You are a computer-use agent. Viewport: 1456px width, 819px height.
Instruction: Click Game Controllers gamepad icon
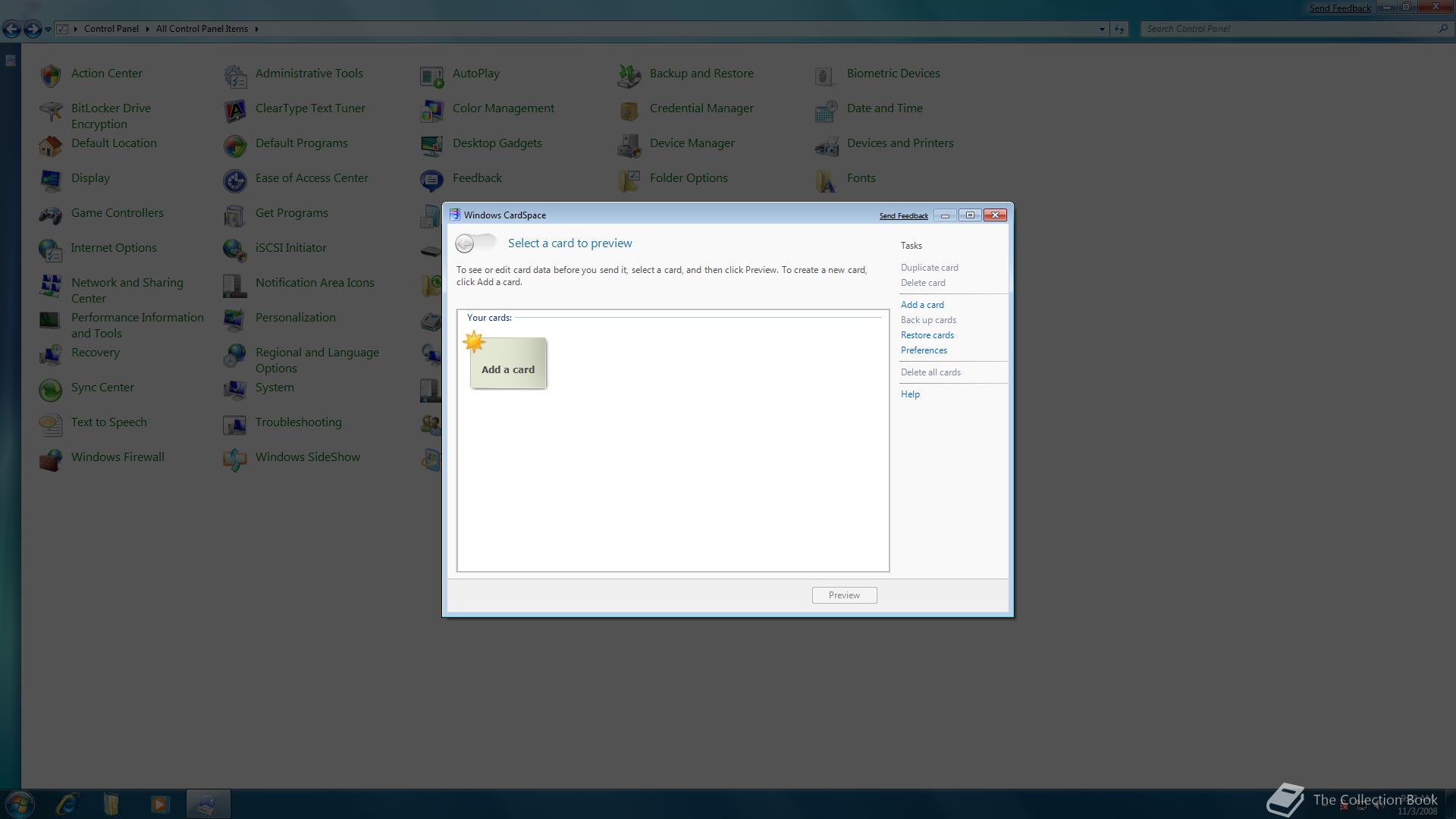[x=51, y=215]
